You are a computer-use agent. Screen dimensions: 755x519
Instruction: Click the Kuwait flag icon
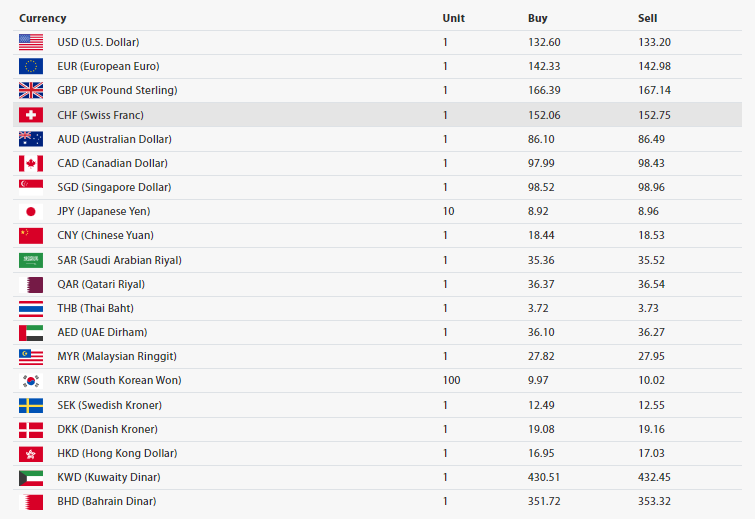(x=31, y=477)
